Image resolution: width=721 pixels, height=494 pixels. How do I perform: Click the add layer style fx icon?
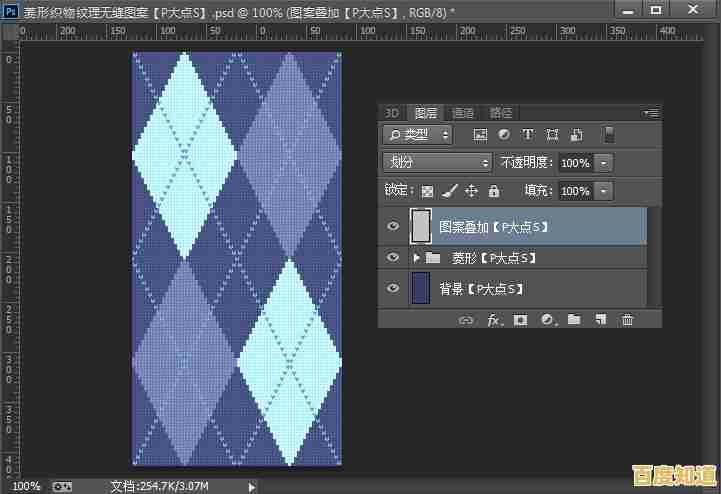click(493, 320)
